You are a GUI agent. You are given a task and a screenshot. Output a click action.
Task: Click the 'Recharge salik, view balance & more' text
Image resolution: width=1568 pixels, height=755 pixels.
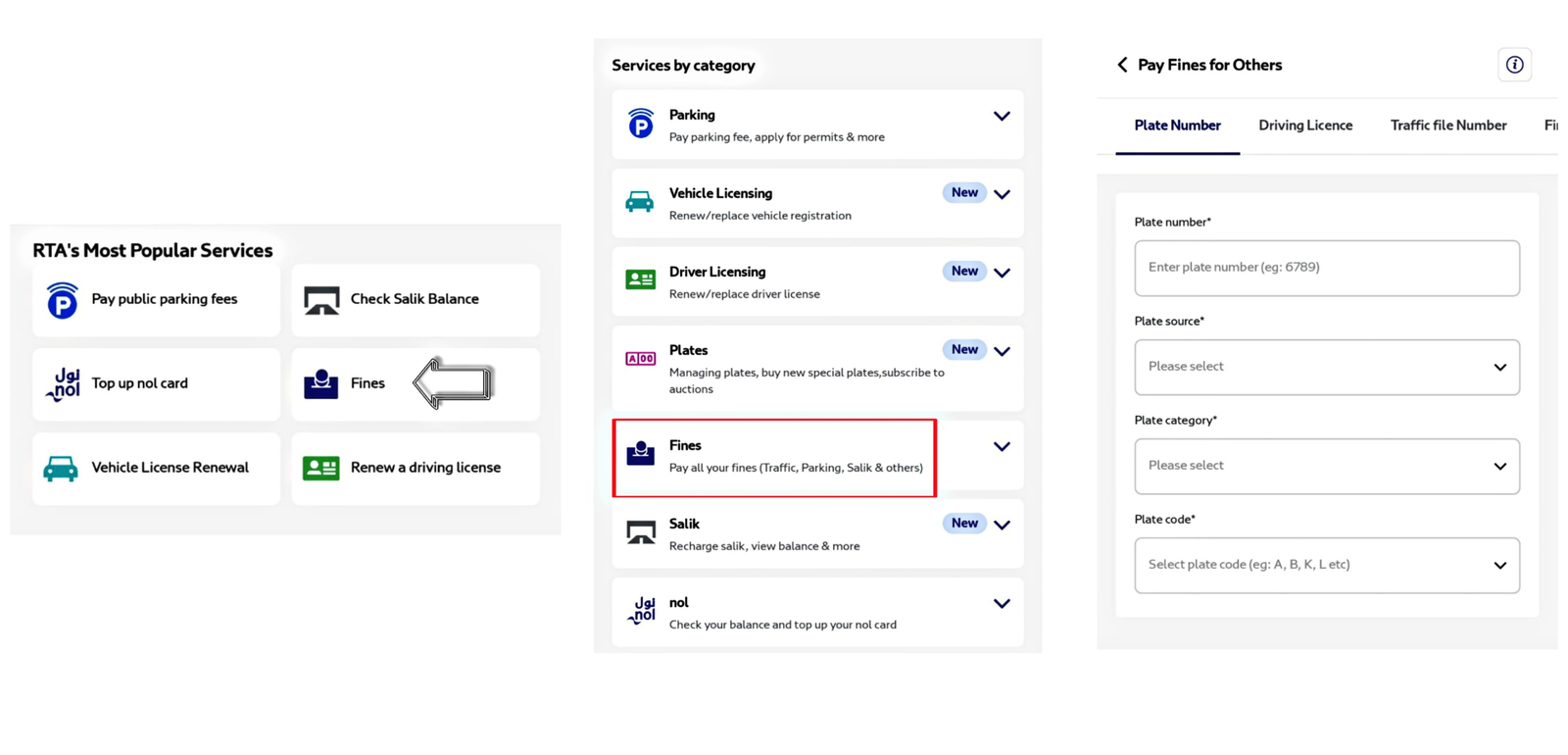pos(764,546)
